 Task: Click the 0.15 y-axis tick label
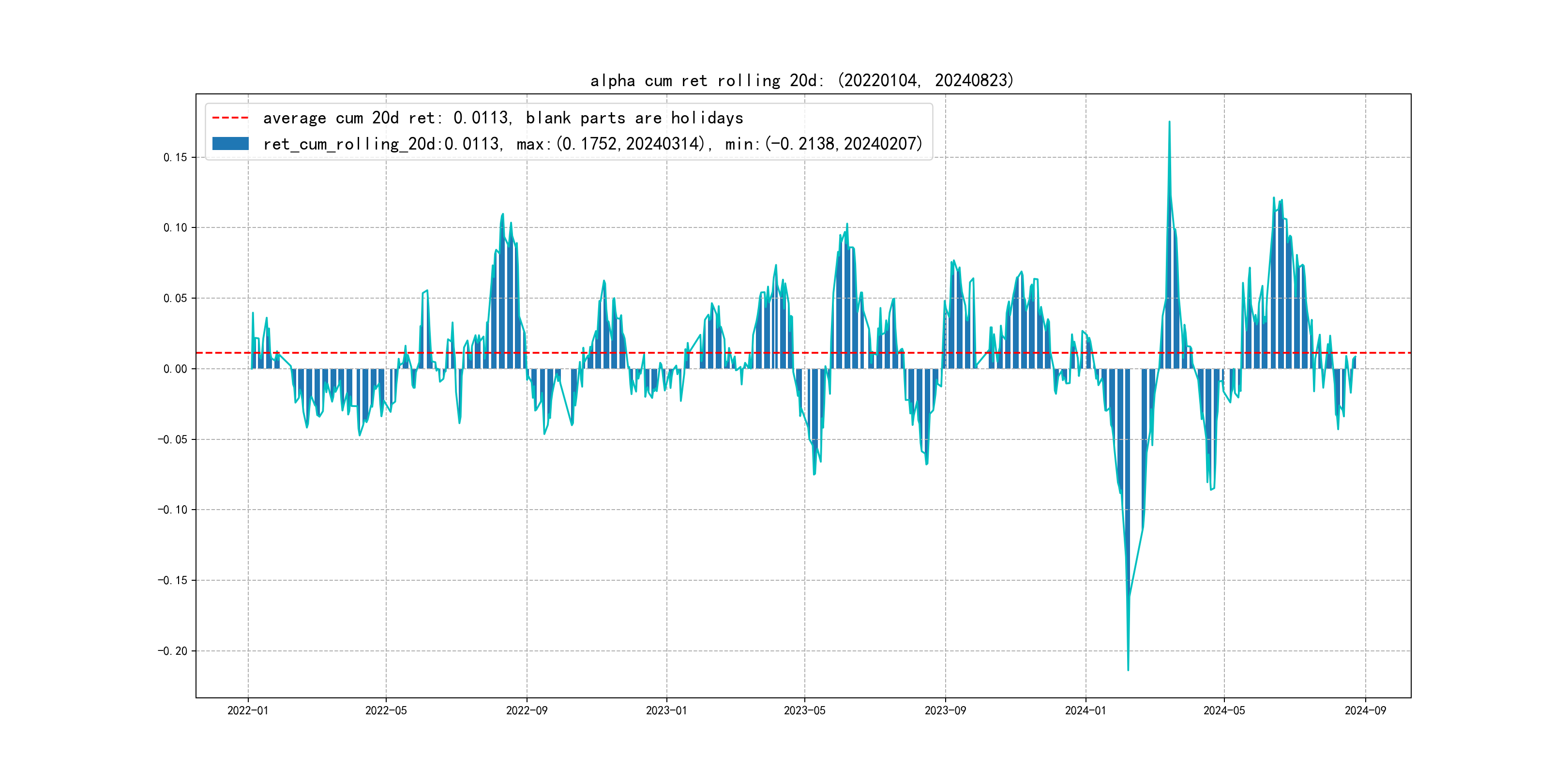coord(175,158)
